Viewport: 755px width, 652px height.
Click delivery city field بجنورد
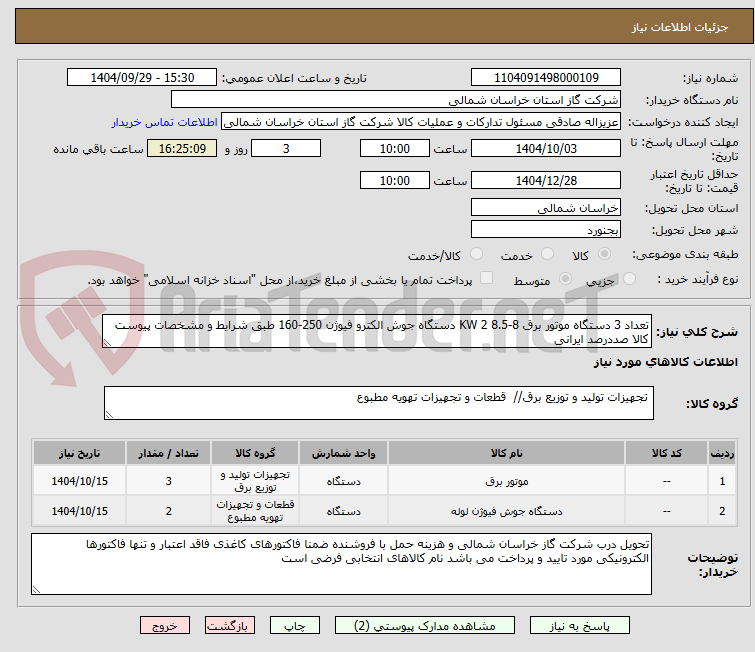pyautogui.click(x=546, y=230)
